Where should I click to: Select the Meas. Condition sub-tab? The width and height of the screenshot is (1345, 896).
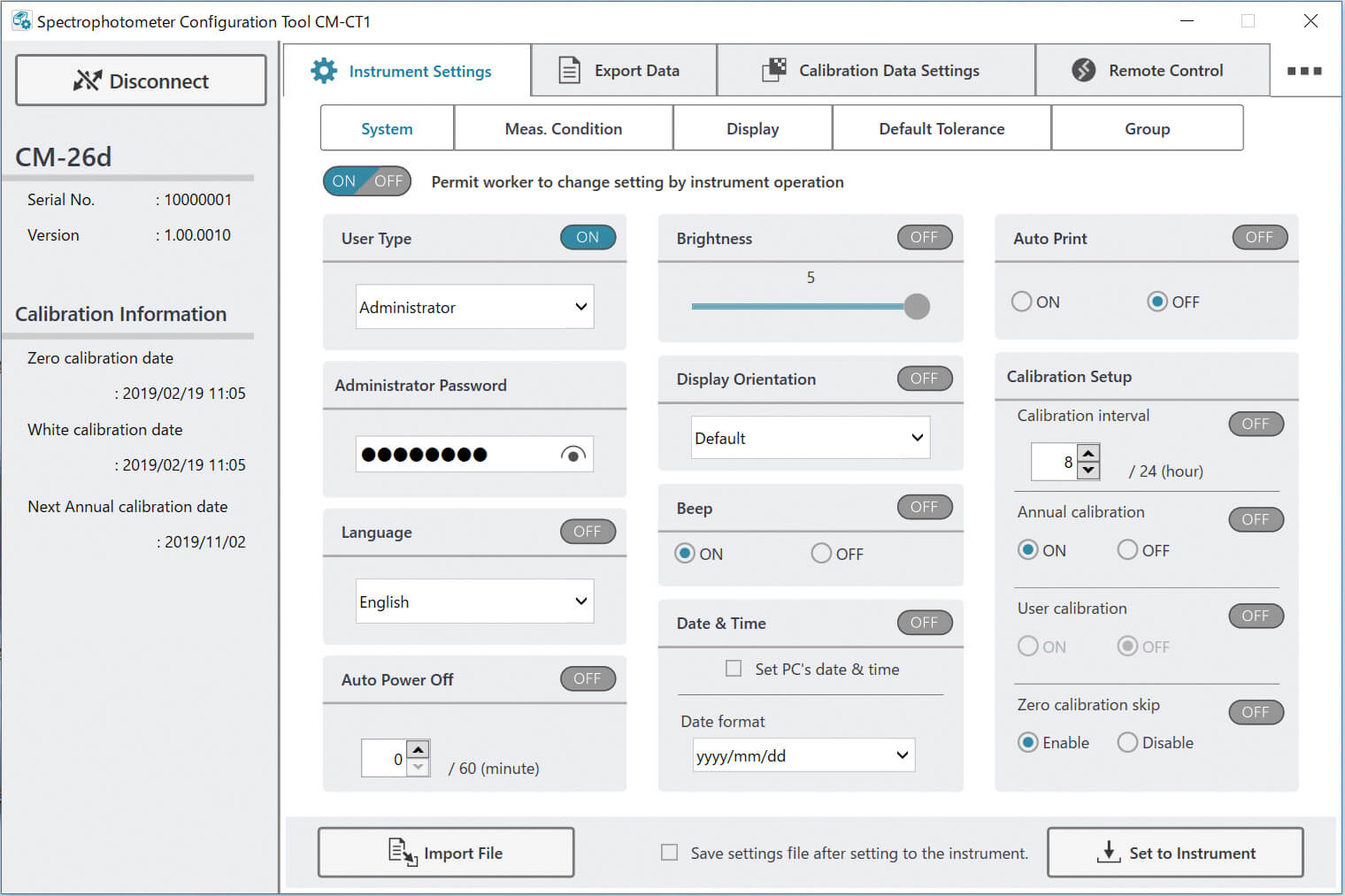click(564, 128)
